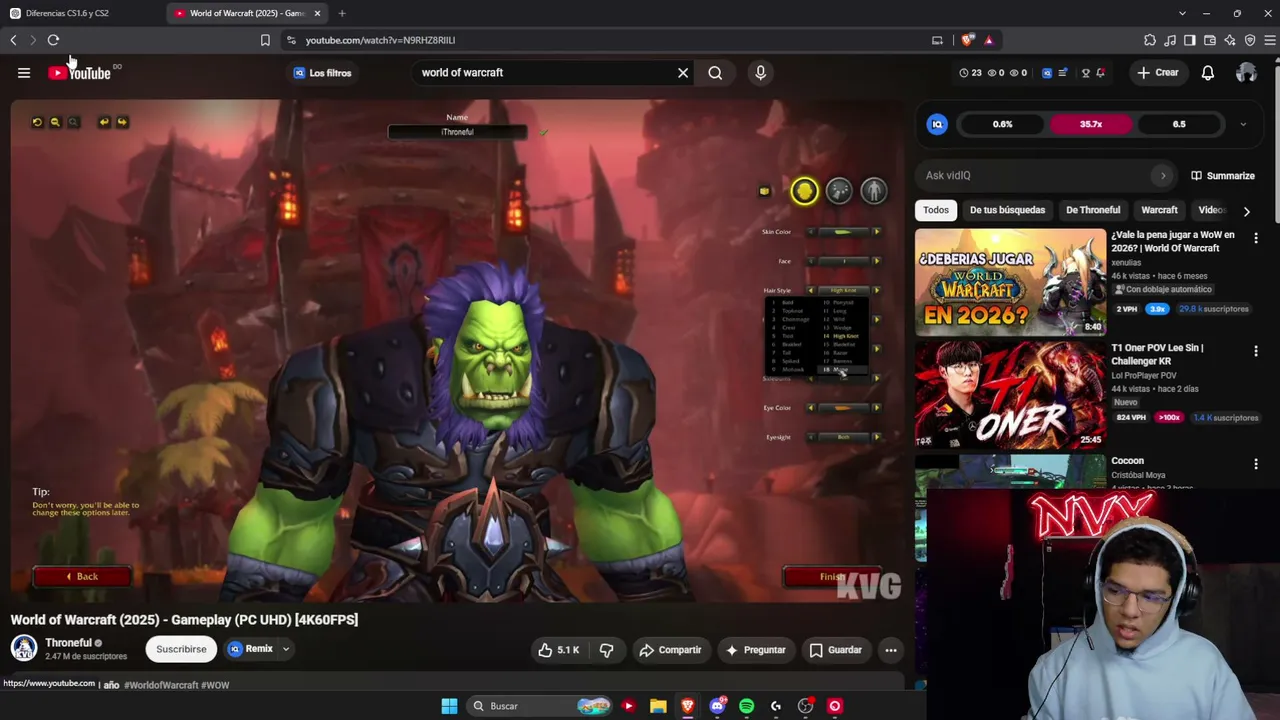Screen dimensions: 1280x720
Task: Like the video showing 5.1 K
Action: (x=558, y=650)
